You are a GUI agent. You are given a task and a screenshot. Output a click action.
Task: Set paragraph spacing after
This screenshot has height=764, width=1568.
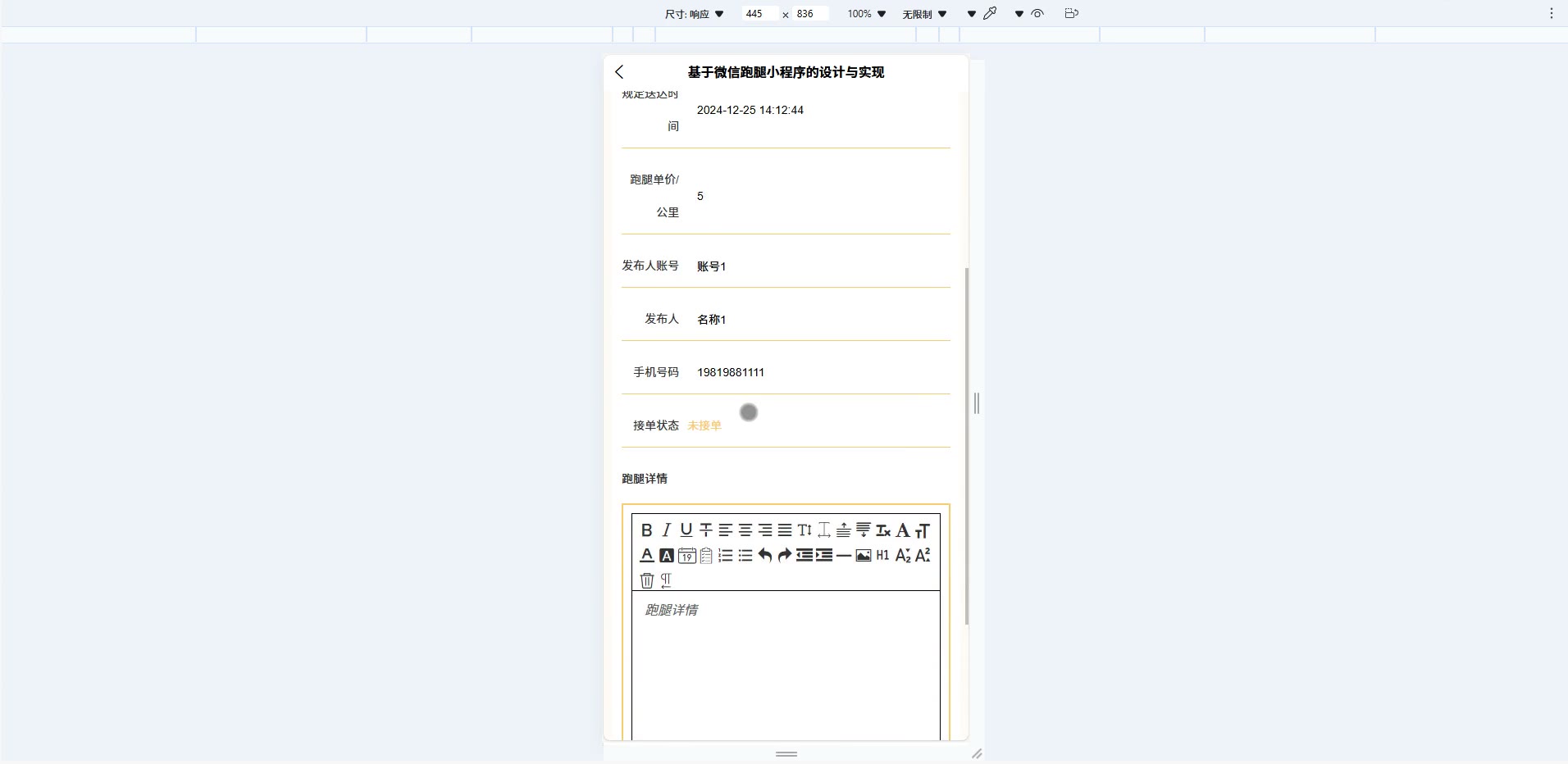[x=864, y=530]
